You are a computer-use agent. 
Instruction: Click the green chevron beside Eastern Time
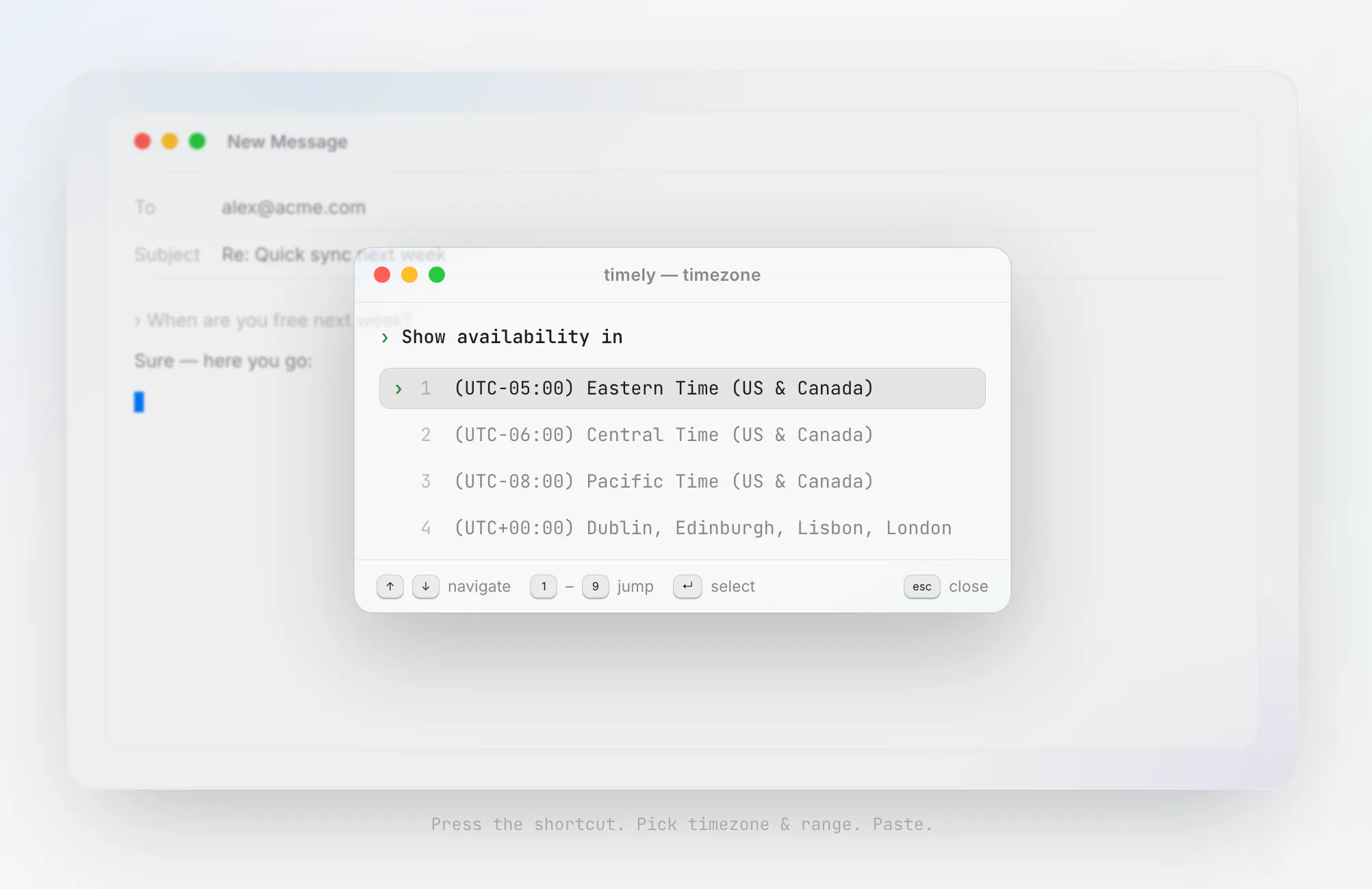point(398,389)
